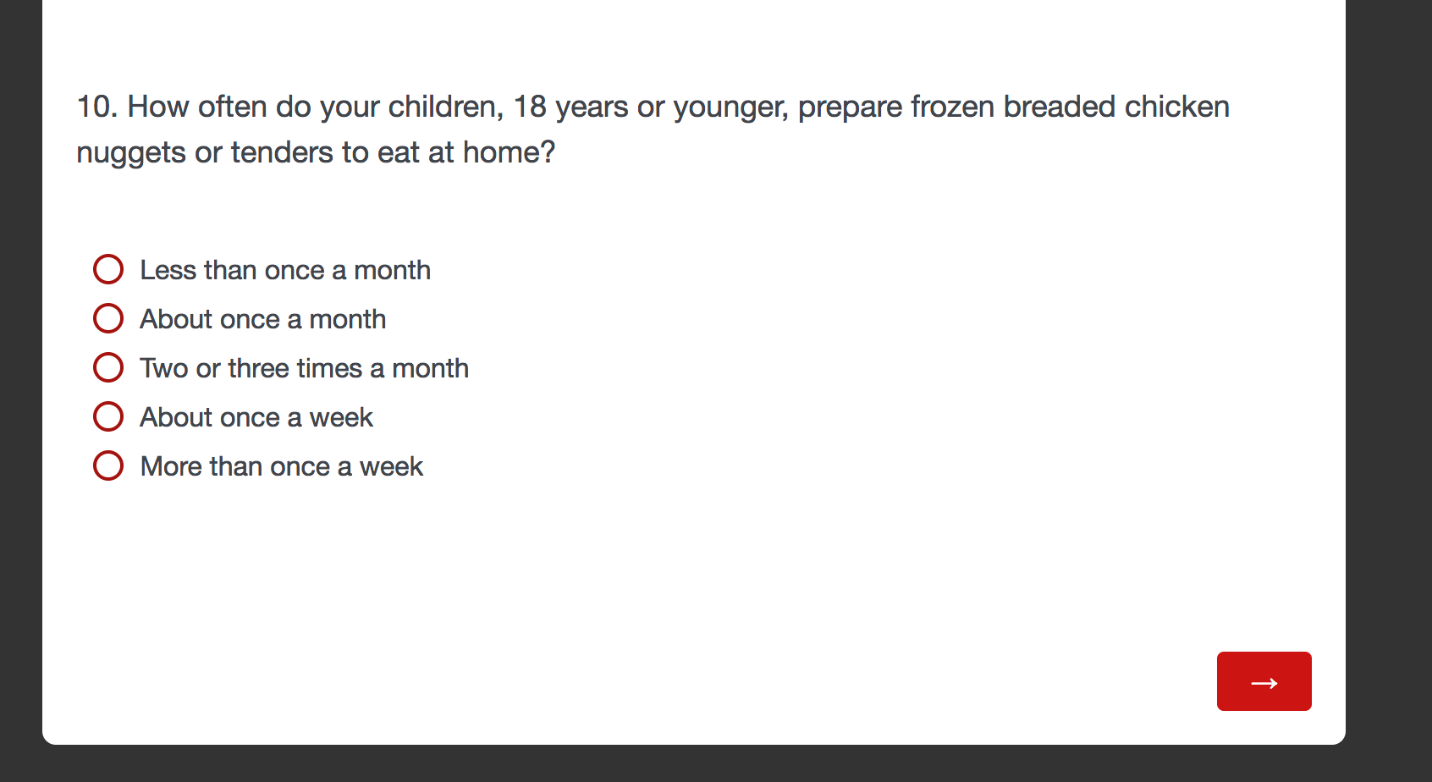Click the question number "10."
The width and height of the screenshot is (1432, 782).
click(97, 107)
